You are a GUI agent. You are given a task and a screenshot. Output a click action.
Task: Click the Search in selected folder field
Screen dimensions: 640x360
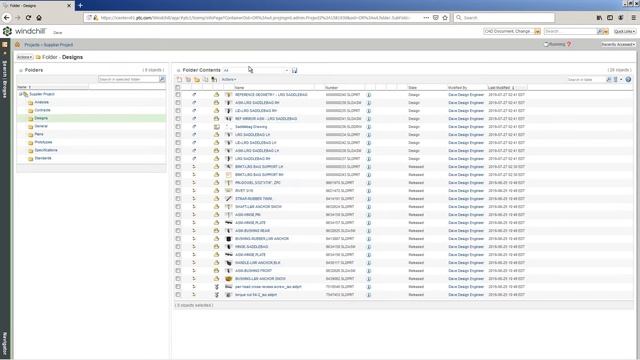pyautogui.click(x=129, y=79)
